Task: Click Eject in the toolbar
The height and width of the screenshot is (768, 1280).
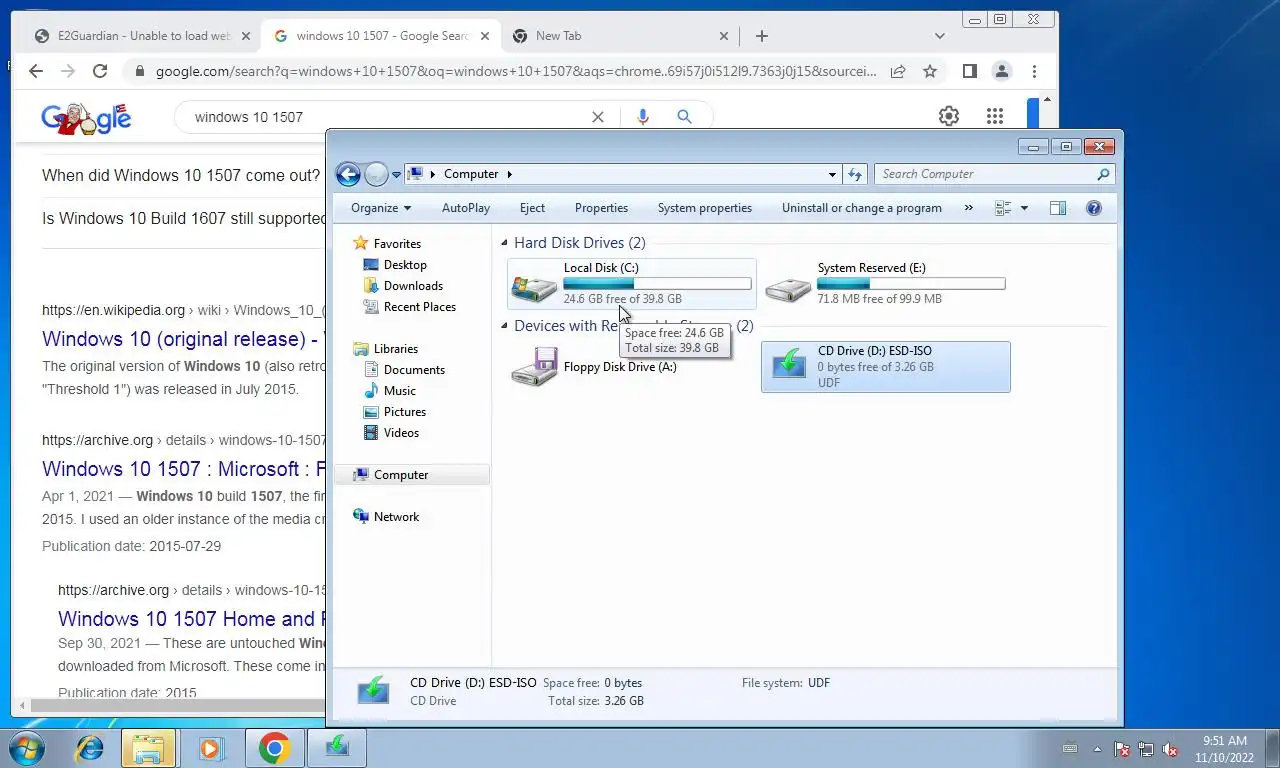Action: [x=532, y=208]
